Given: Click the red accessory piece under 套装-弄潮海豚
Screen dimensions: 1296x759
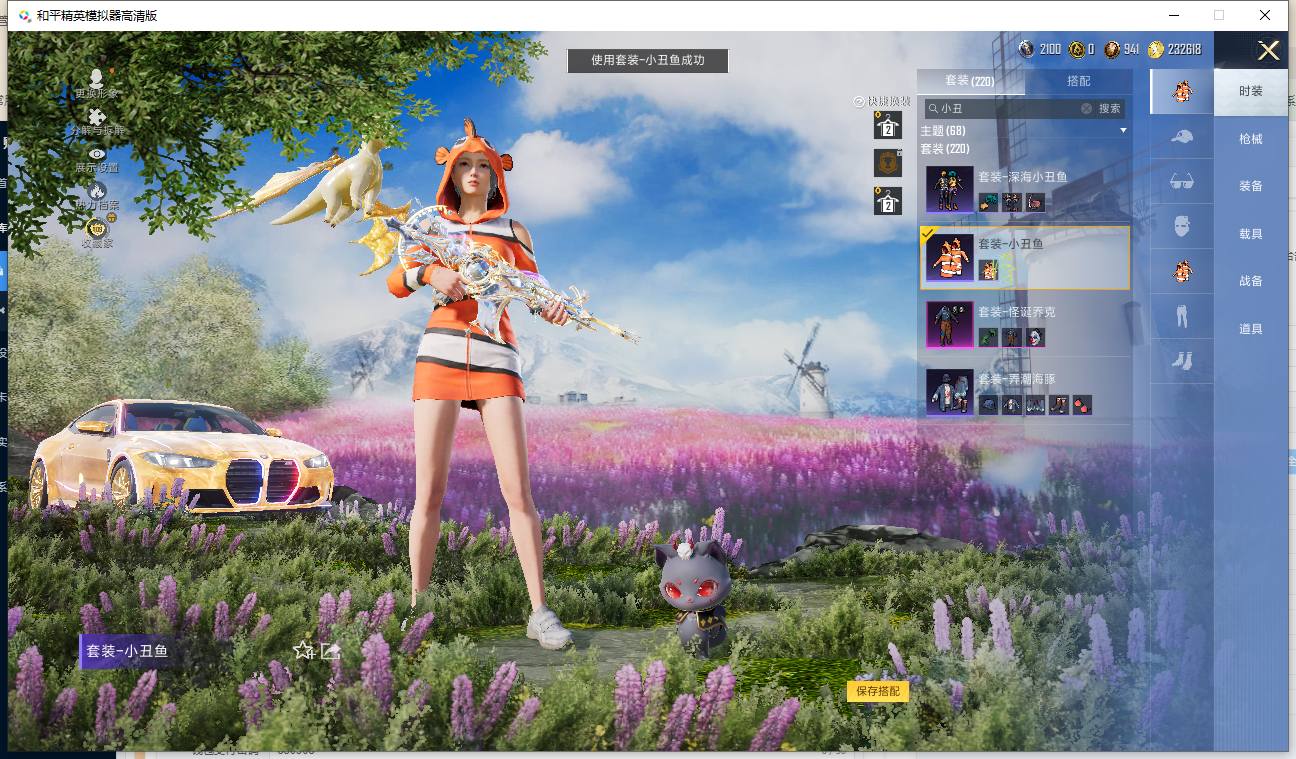Looking at the screenshot, I should coord(1082,405).
